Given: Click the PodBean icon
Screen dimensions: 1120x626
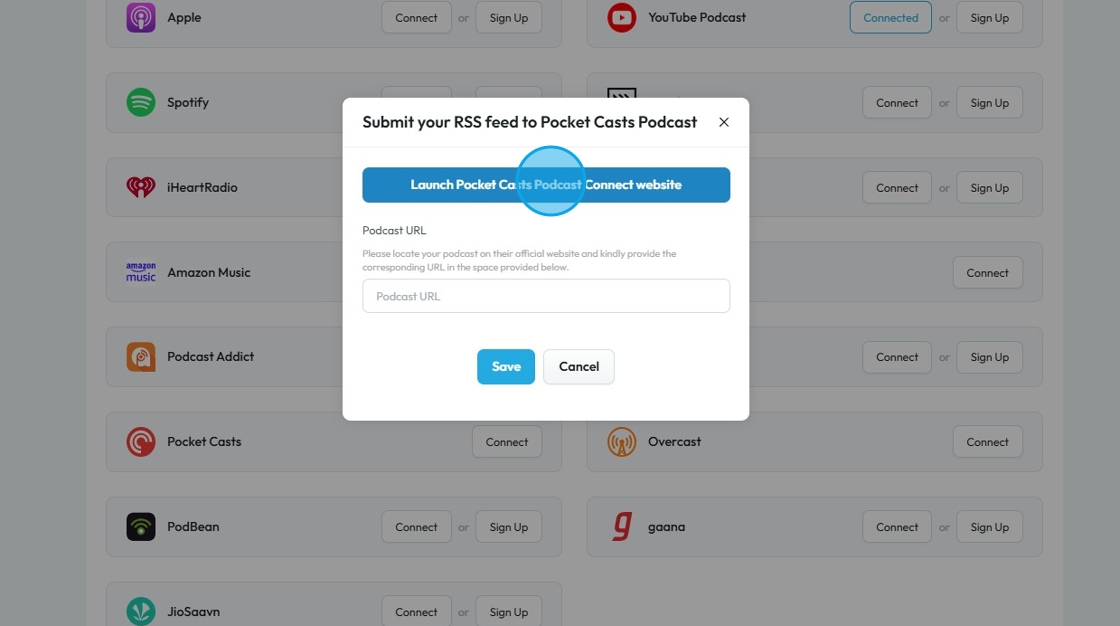Looking at the screenshot, I should click(141, 527).
